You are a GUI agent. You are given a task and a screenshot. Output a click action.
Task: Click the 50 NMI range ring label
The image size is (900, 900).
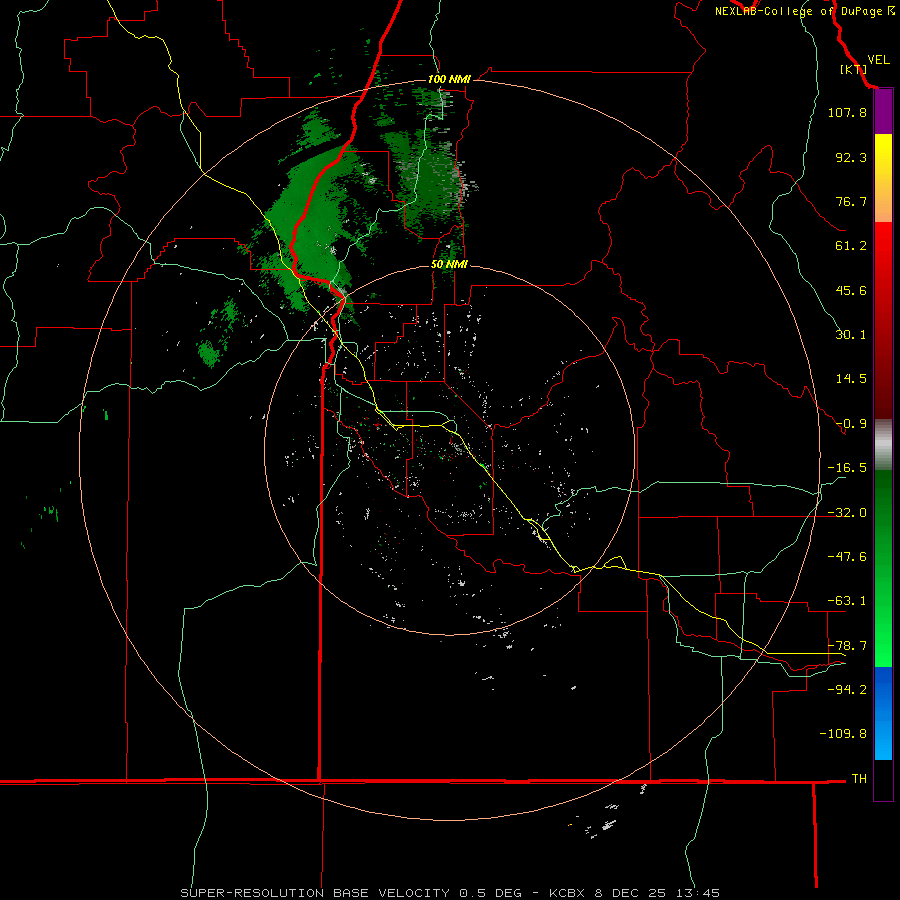[x=449, y=265]
